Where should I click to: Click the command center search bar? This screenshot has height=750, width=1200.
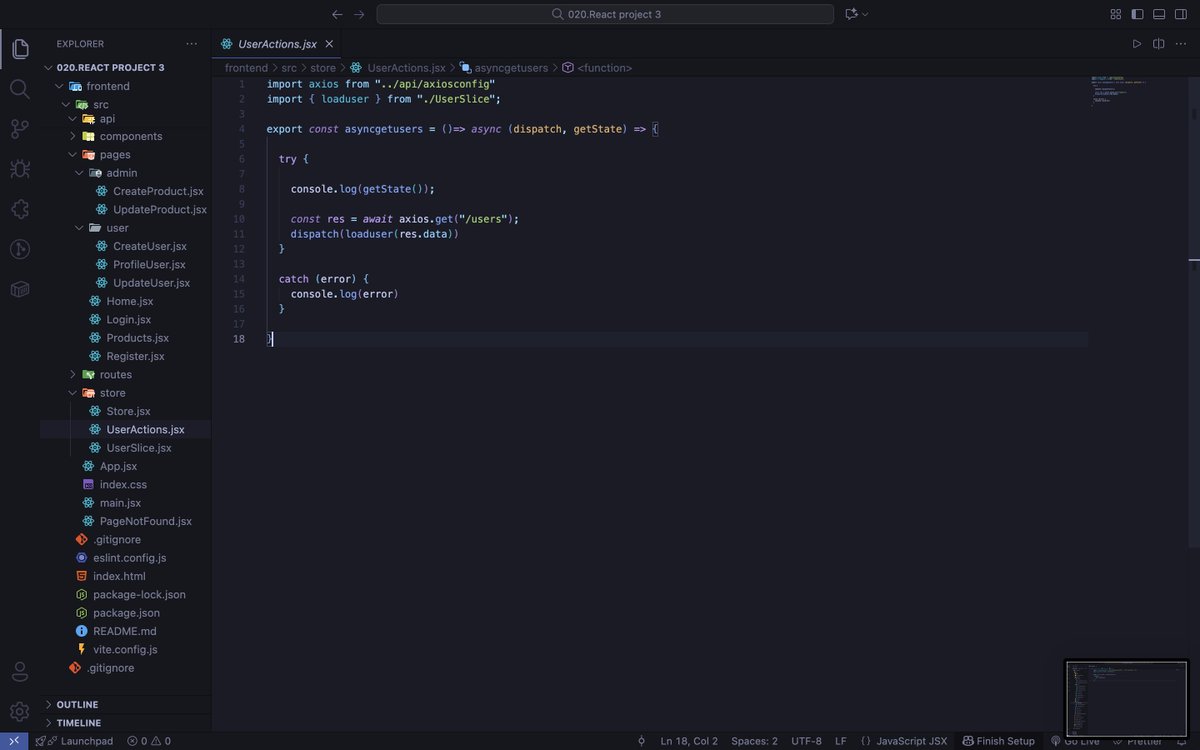603,14
